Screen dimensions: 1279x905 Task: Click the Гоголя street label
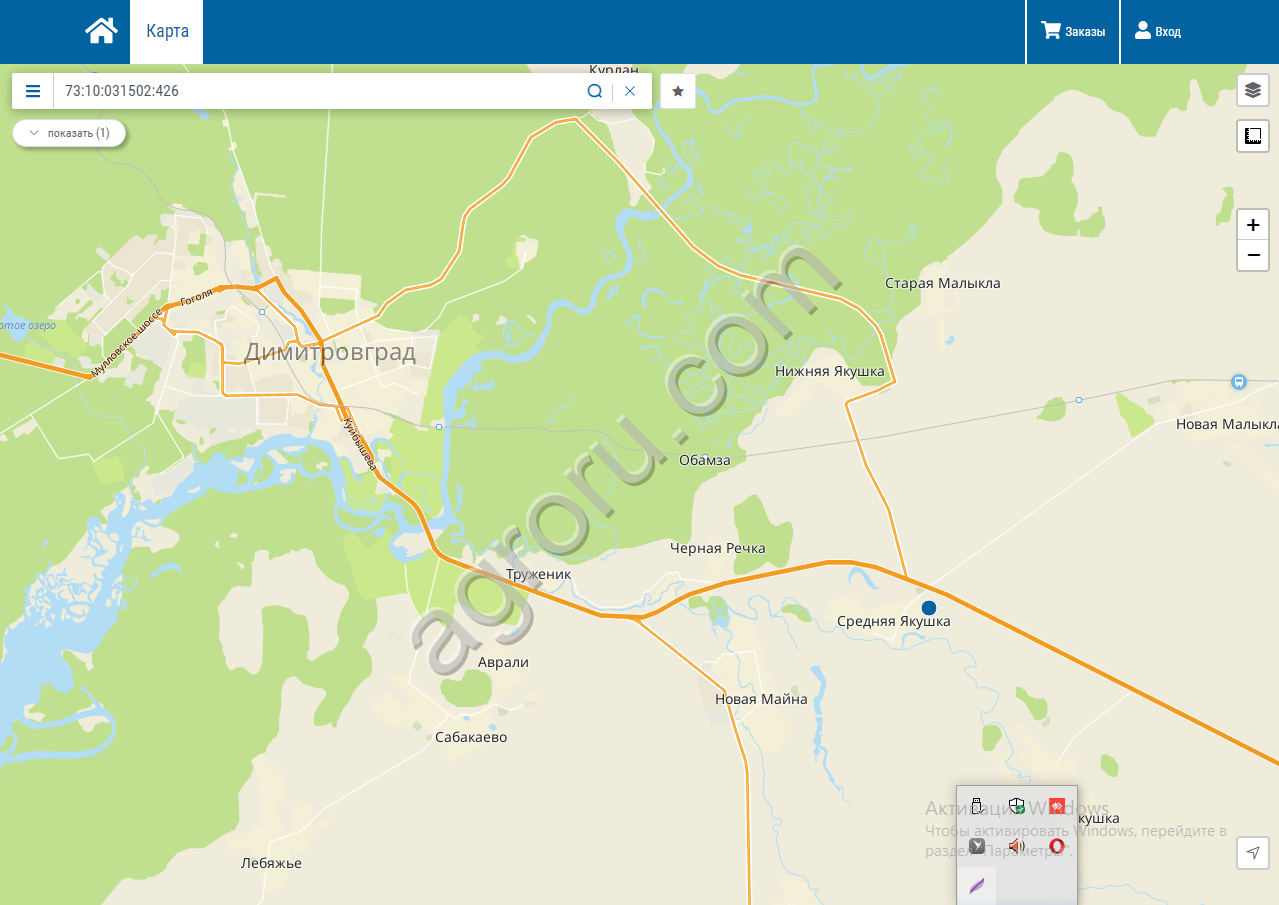pos(197,297)
